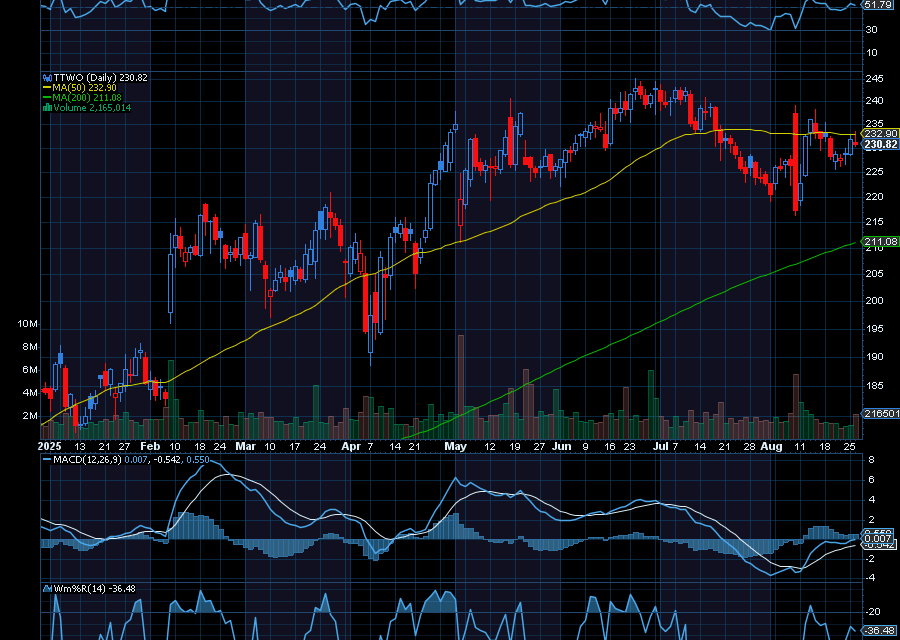Click the small icon beside Wm%R(14) label
This screenshot has height=640, width=900.
48,589
